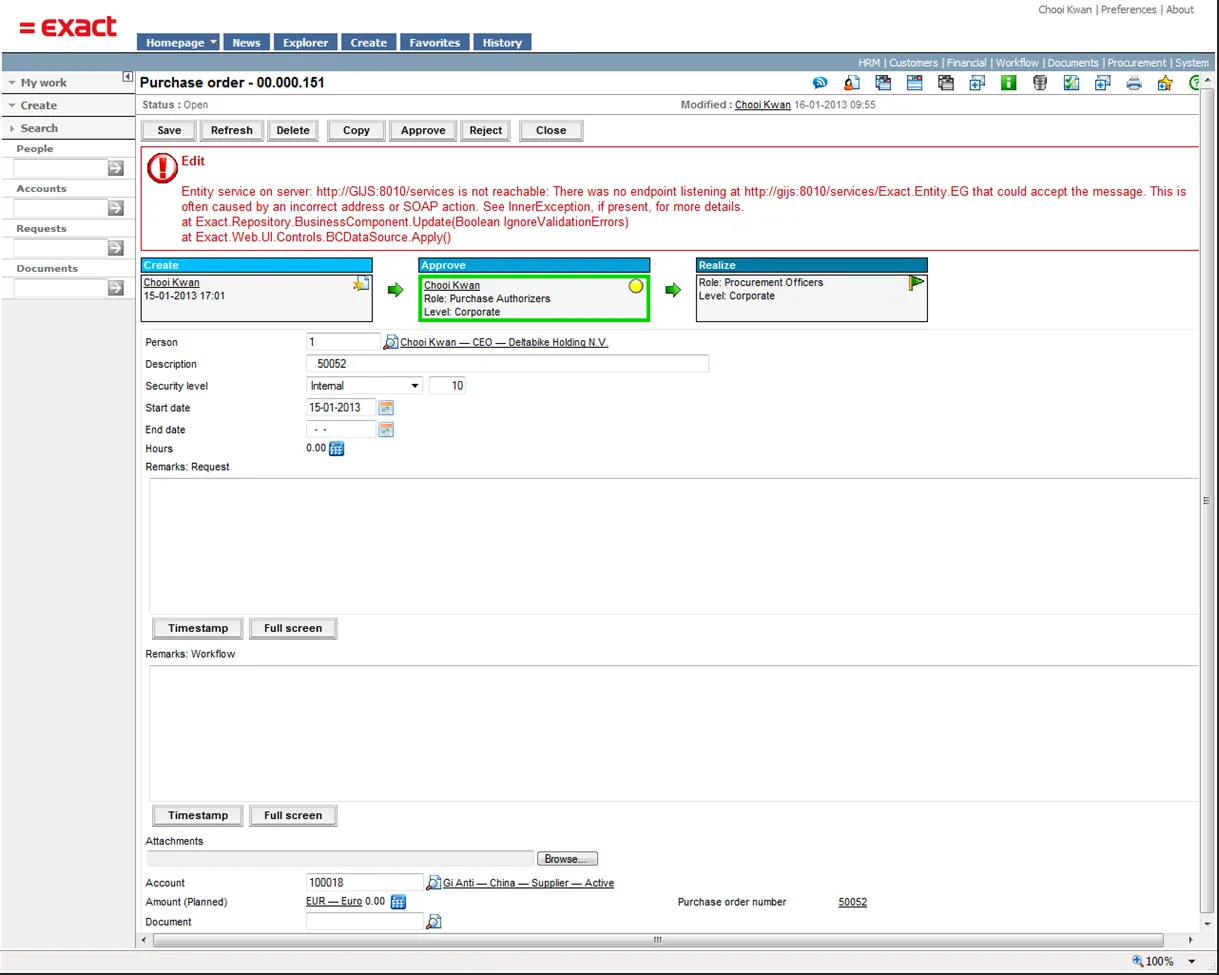
Task: Click the printer icon in the toolbar
Action: (x=1133, y=84)
